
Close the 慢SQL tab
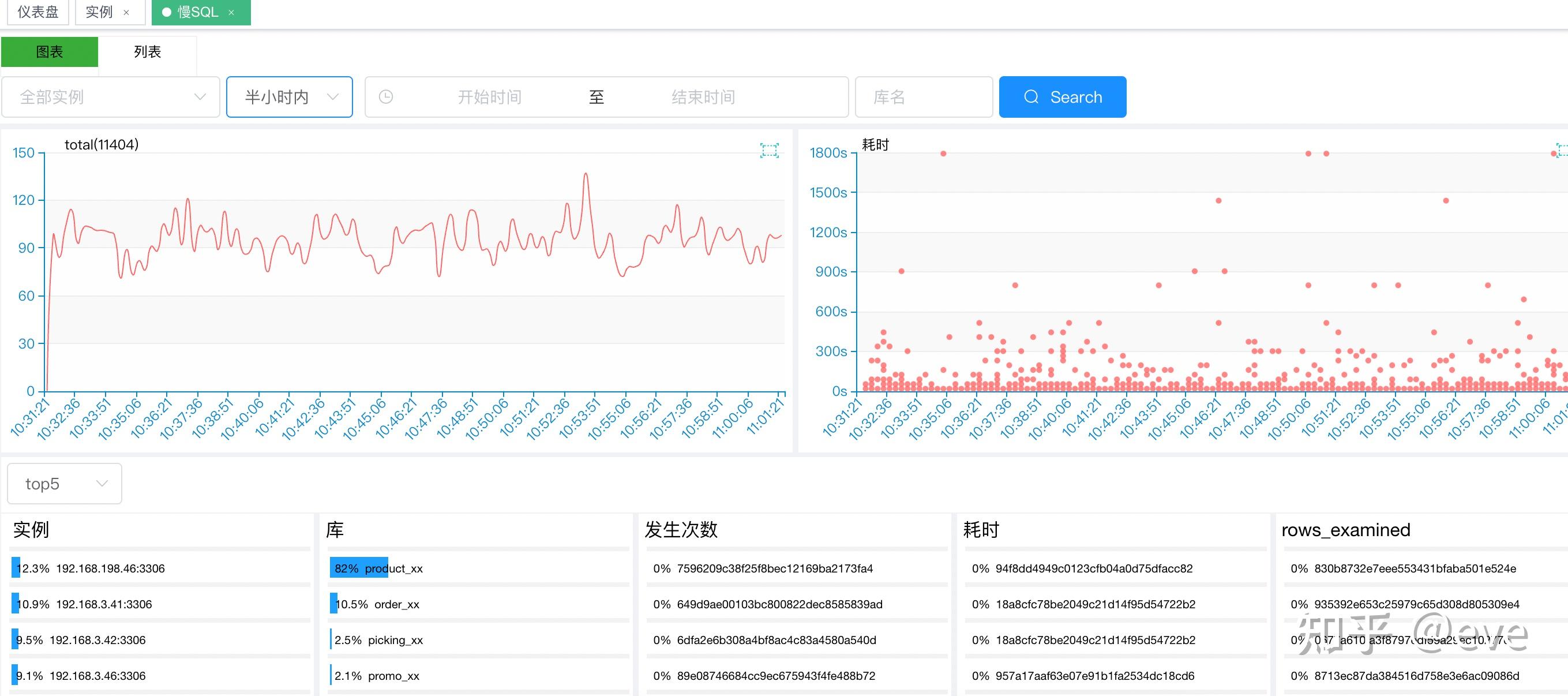click(231, 12)
